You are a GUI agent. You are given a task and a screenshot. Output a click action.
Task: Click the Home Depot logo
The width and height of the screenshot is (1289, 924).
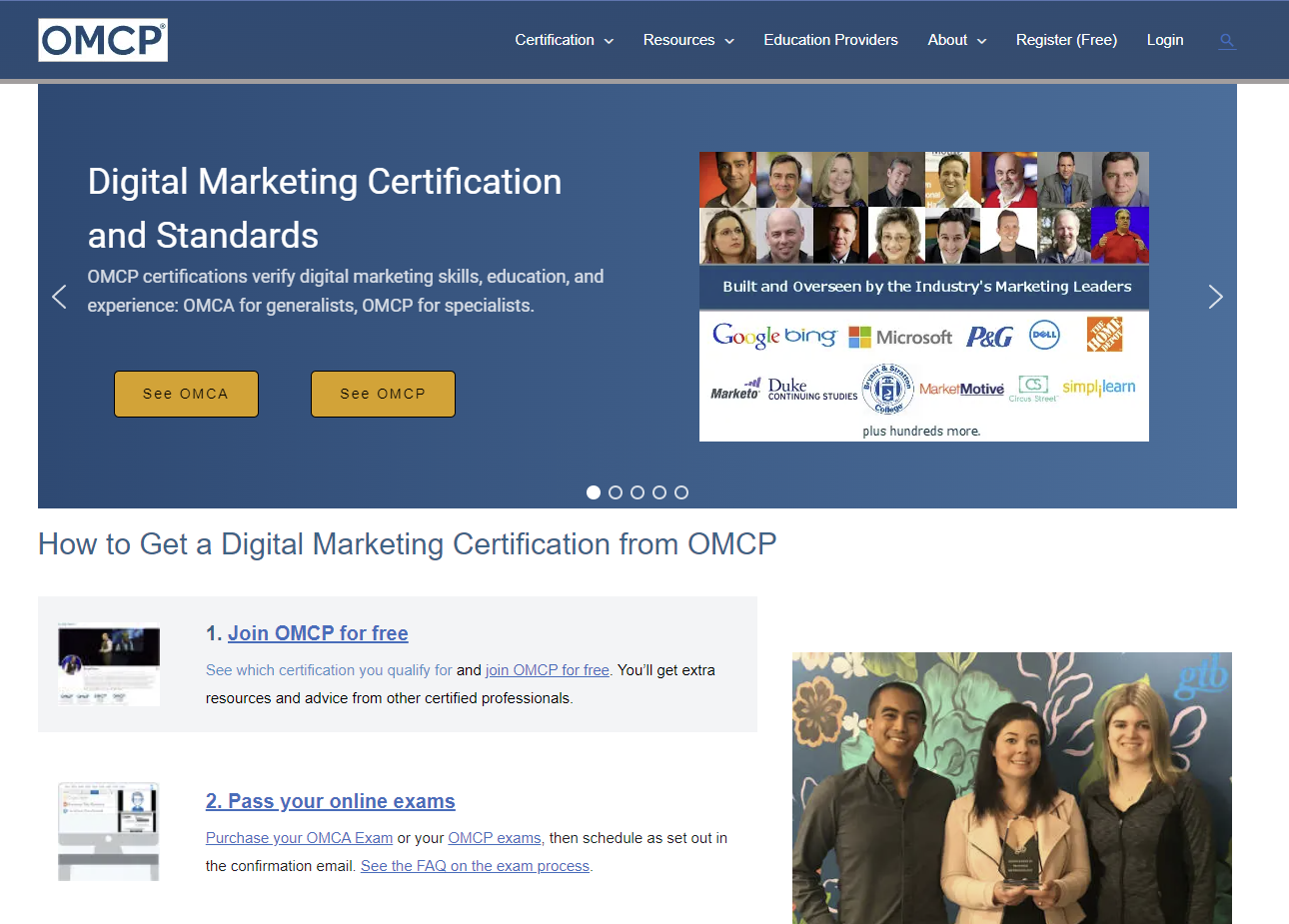[1104, 334]
